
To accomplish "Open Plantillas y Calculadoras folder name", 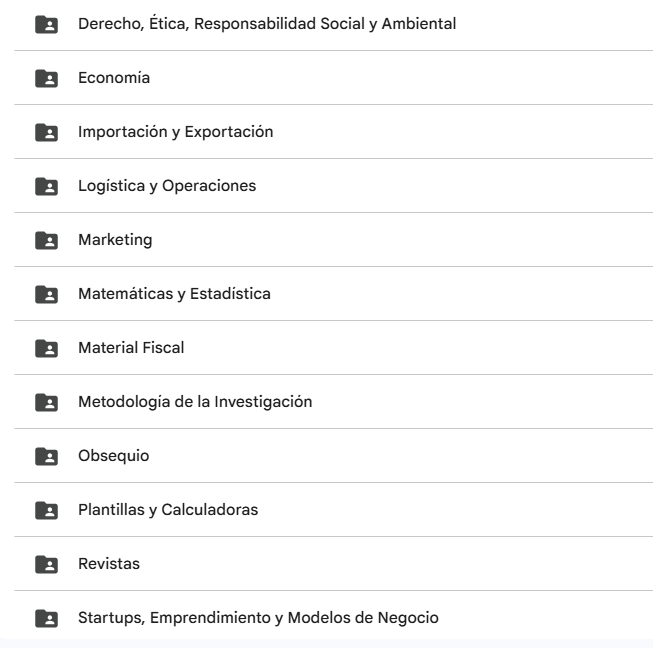I will click(168, 510).
